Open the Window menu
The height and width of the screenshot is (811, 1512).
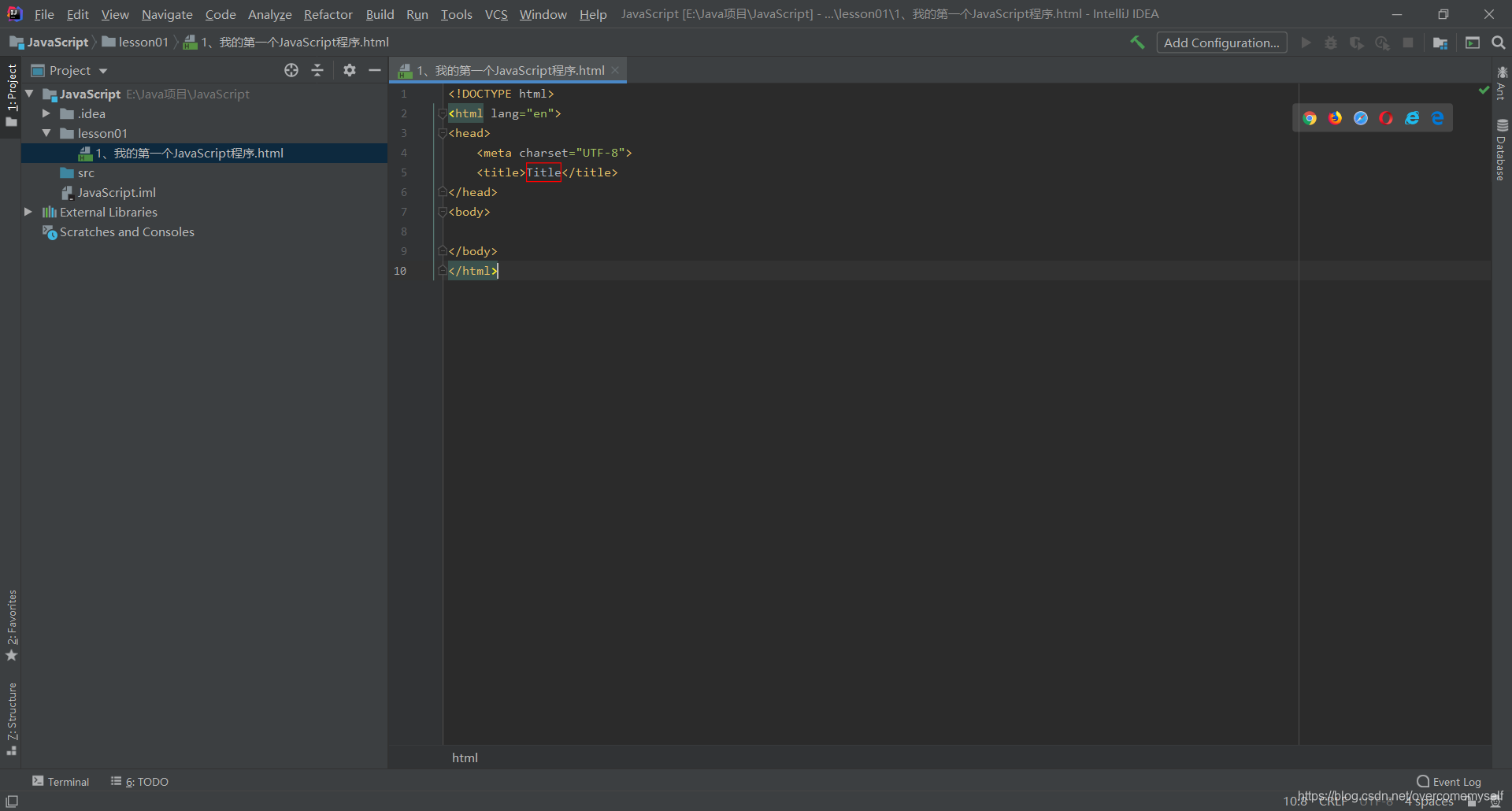pyautogui.click(x=543, y=14)
